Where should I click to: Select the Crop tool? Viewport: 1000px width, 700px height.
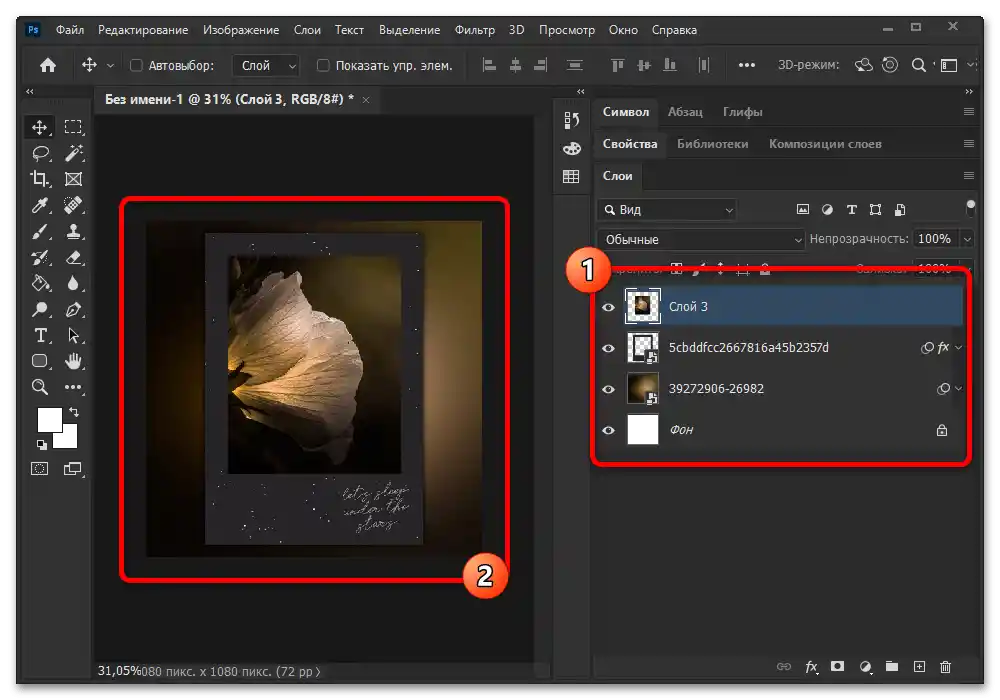(x=40, y=179)
